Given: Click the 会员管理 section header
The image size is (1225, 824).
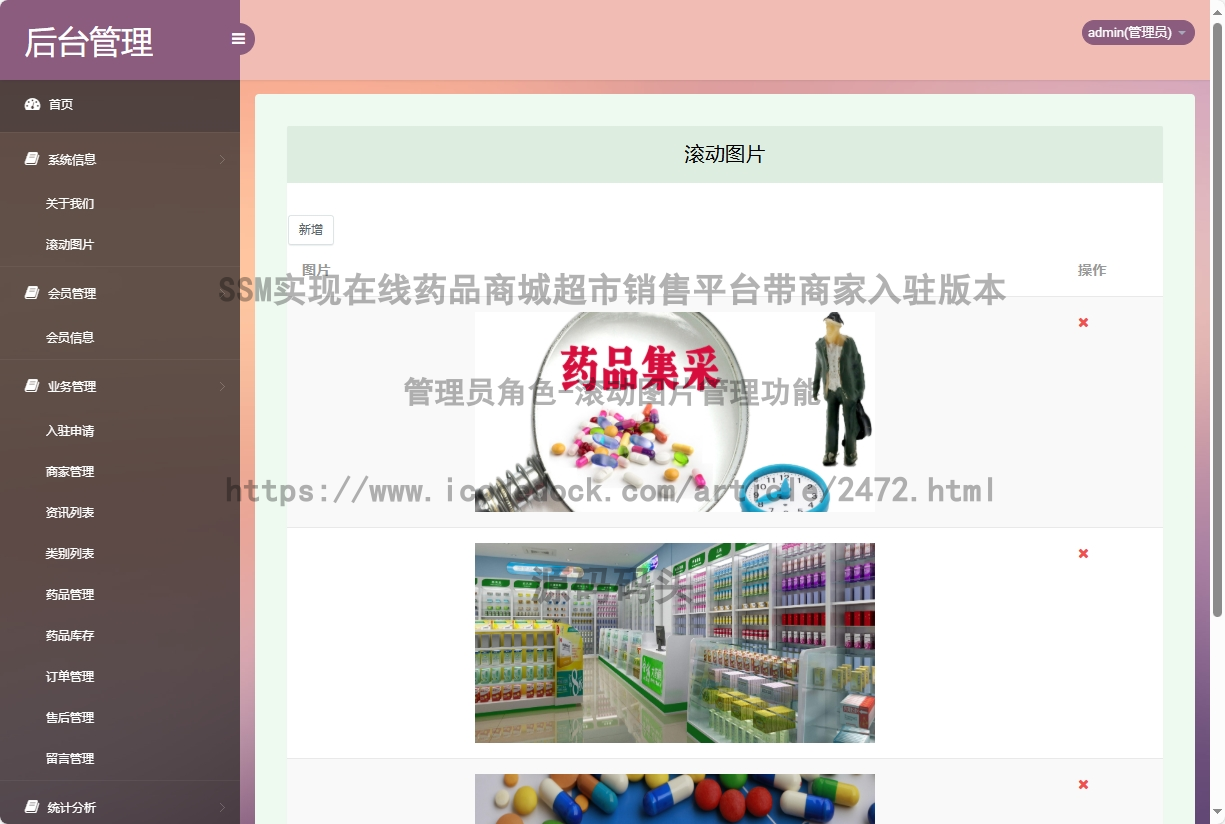Looking at the screenshot, I should (x=120, y=293).
